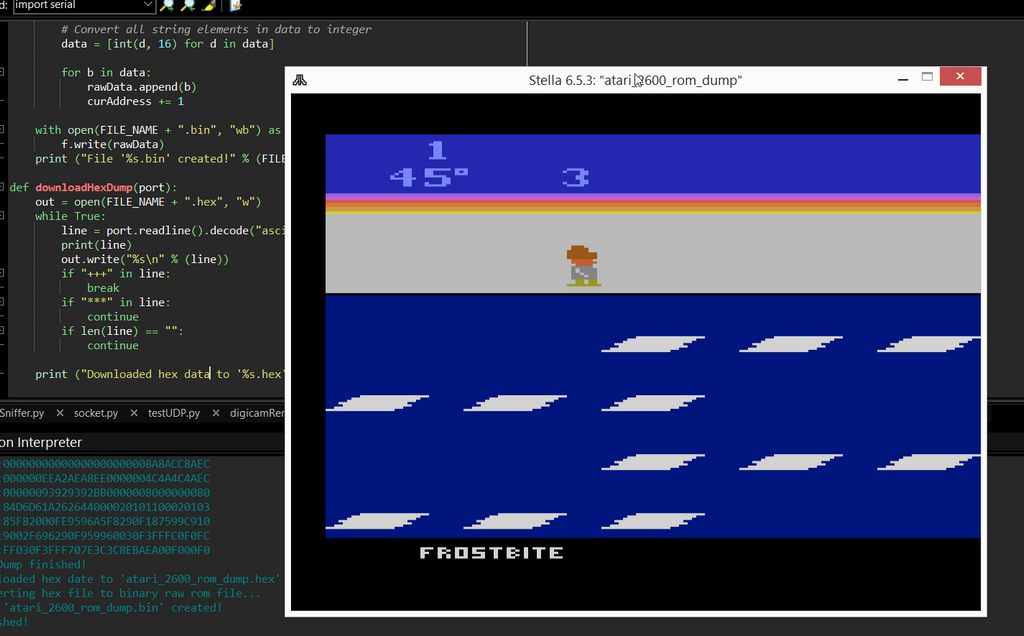
Task: Collapse the 'with open(FILE_NAME' code fold
Action: point(2,129)
